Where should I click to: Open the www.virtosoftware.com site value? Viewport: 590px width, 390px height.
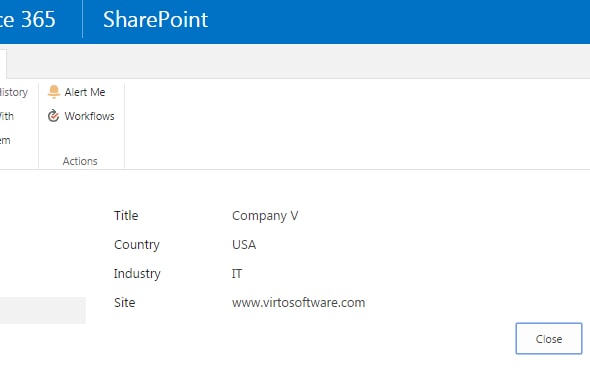(298, 303)
